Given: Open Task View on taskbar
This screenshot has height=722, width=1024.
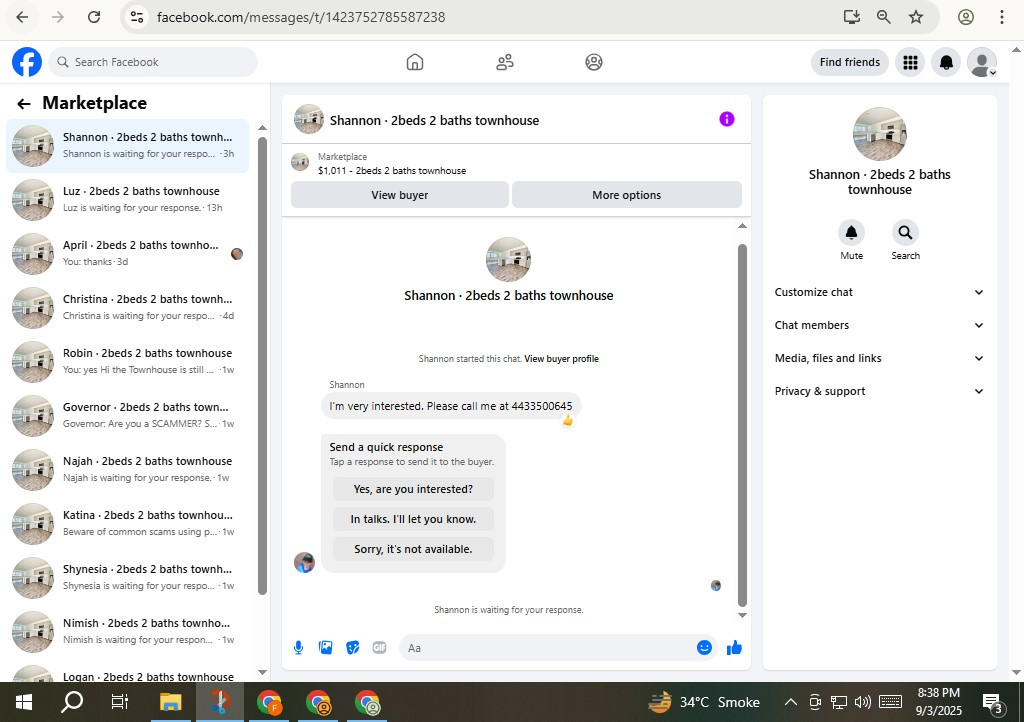Looking at the screenshot, I should 120,702.
